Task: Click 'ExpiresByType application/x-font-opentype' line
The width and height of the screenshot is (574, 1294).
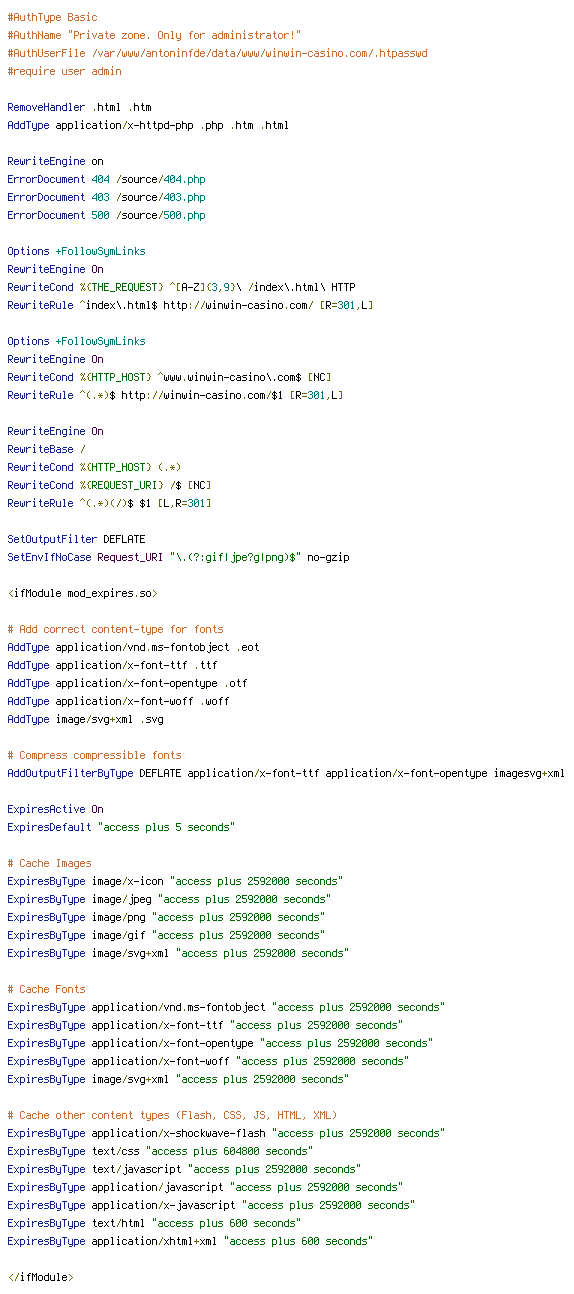Action: pyautogui.click(x=220, y=1043)
